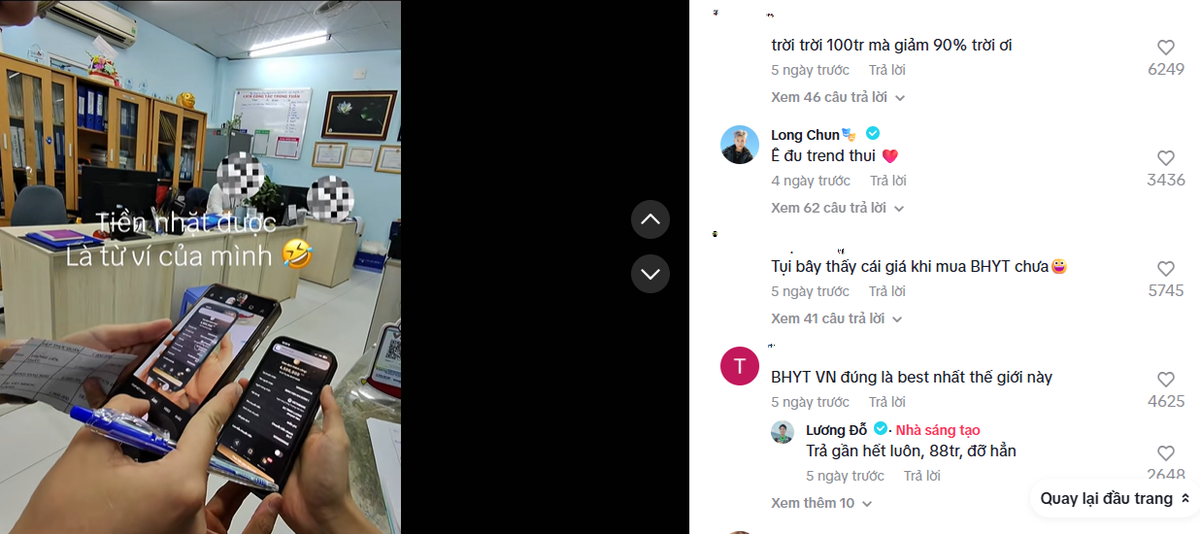Viewport: 1200px width, 534px height.
Task: Go to the next video with down arrow
Action: 650,273
